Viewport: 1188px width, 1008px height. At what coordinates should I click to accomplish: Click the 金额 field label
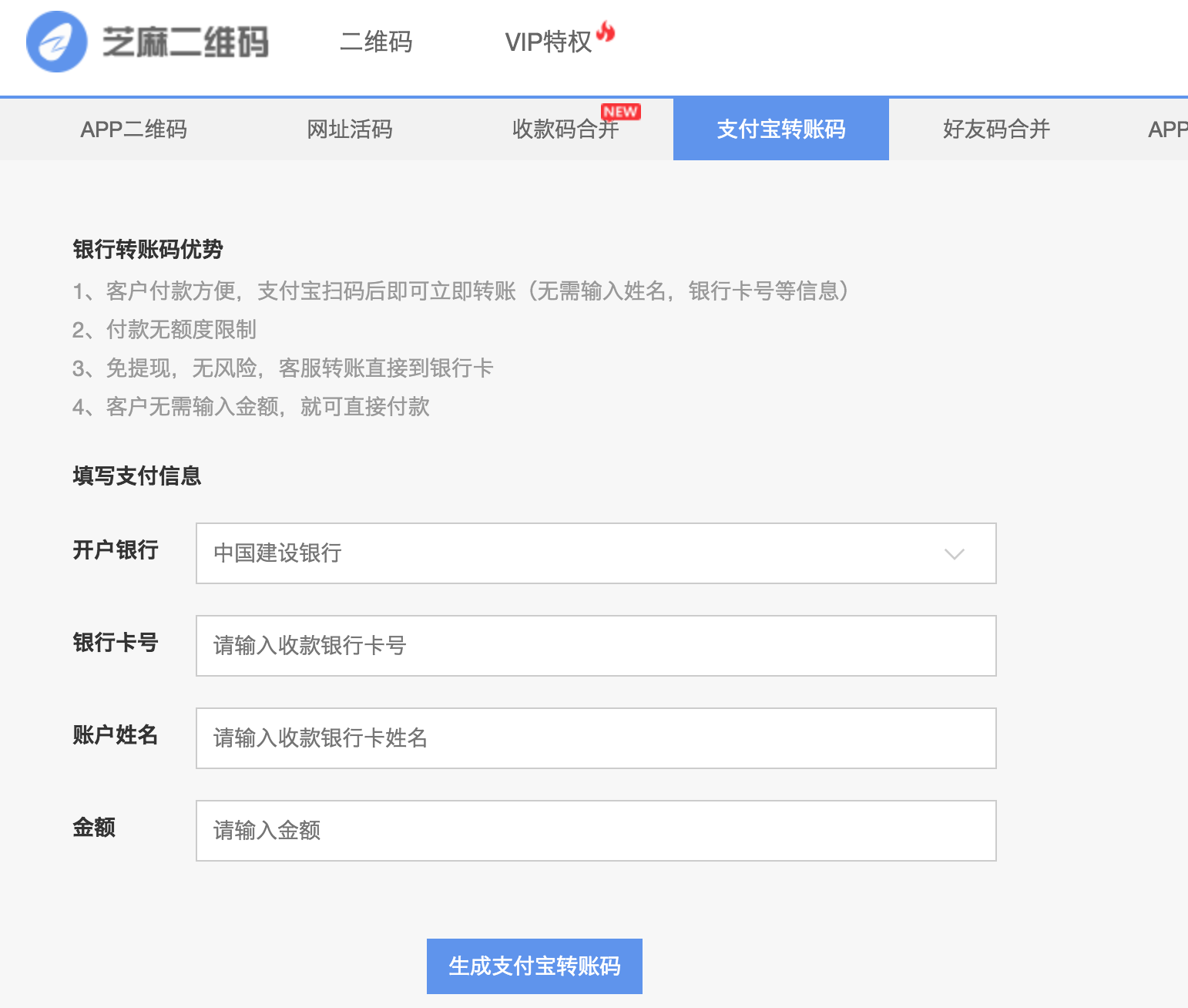tap(94, 828)
